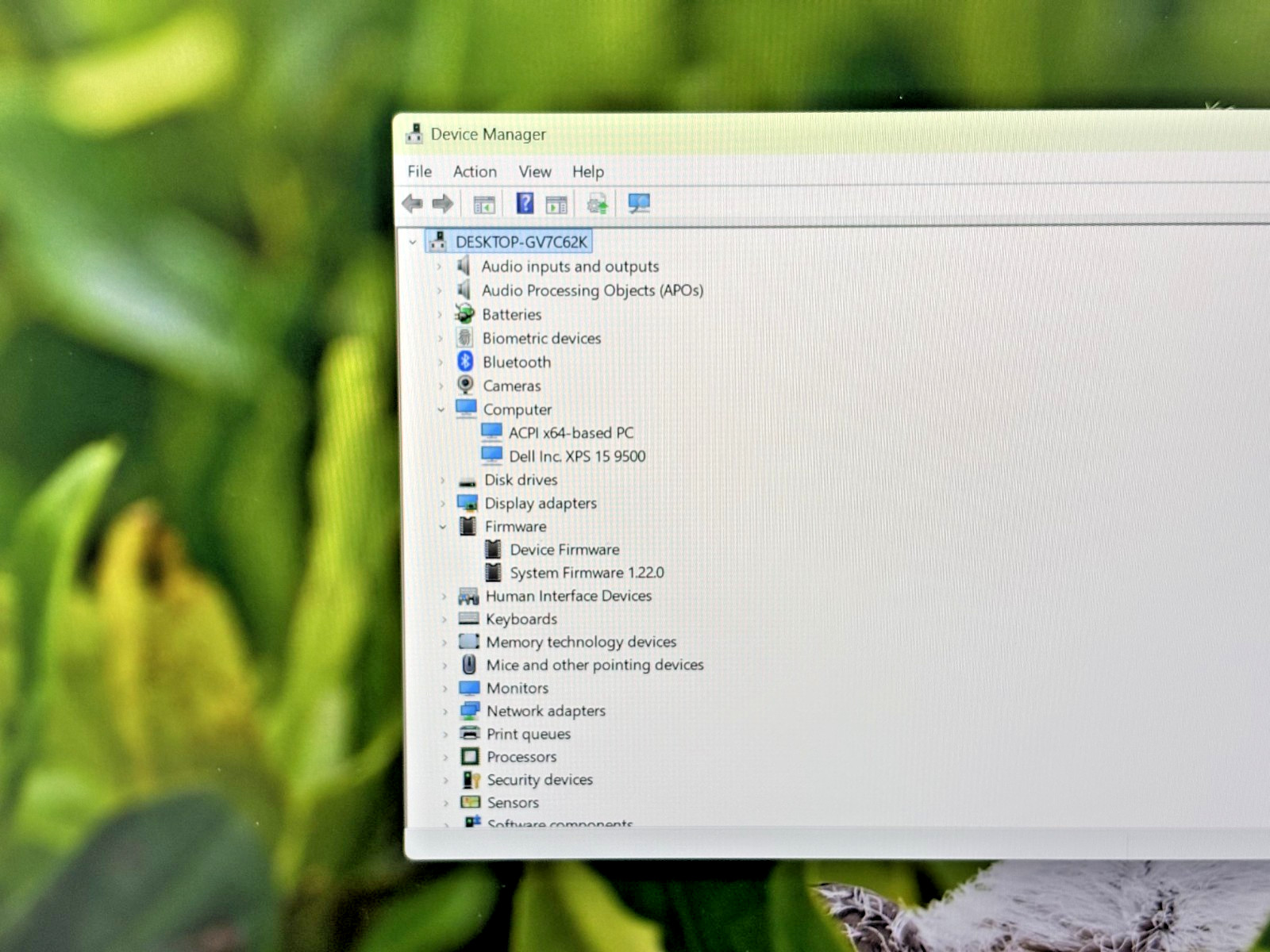
Task: Click the Update driver toolbar icon
Action: click(598, 204)
